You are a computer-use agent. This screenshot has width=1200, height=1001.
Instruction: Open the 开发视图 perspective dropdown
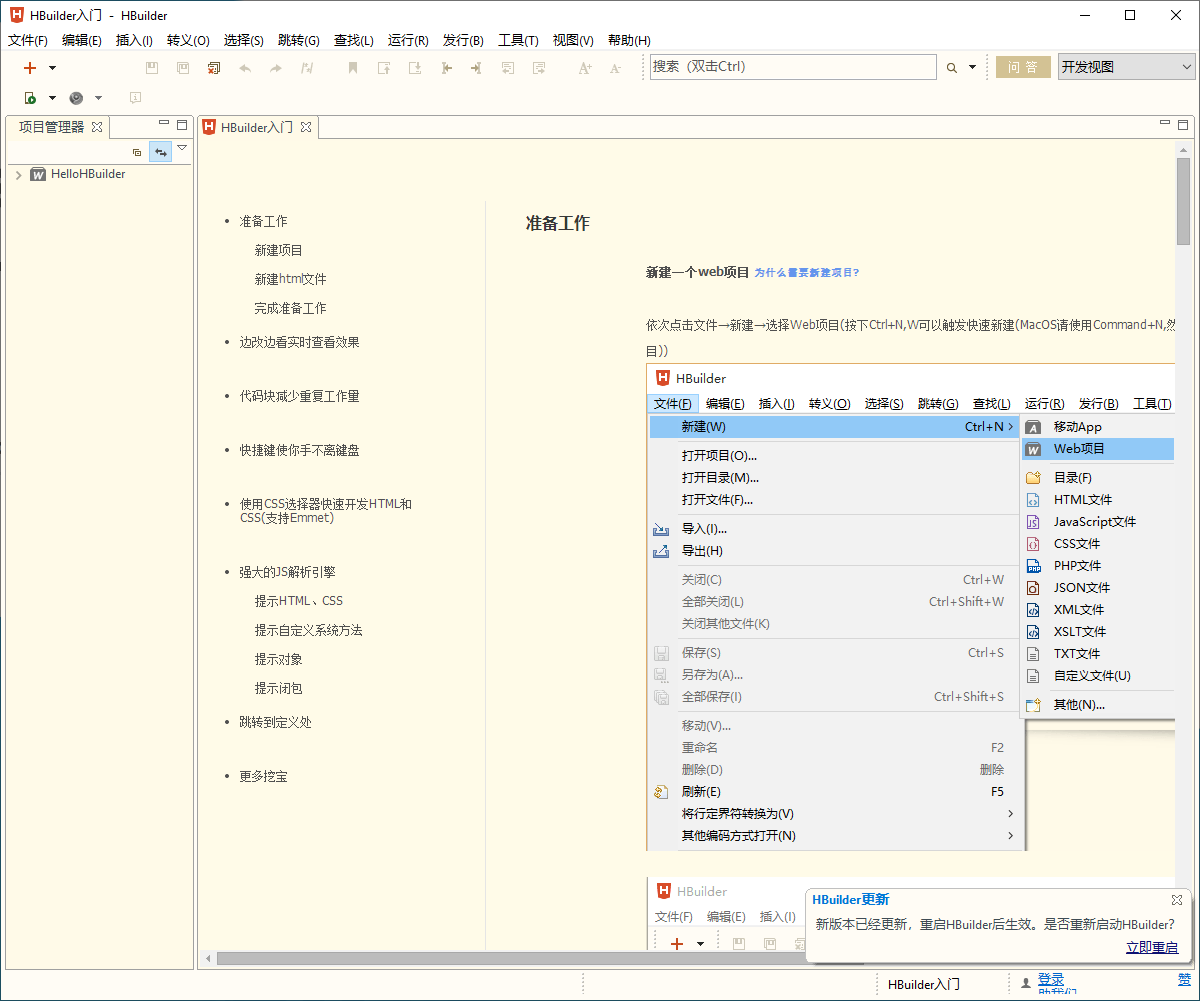point(1126,67)
